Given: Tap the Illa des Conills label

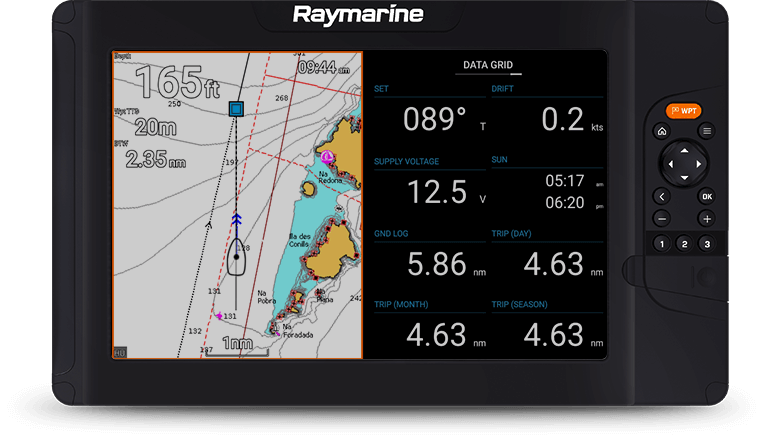Looking at the screenshot, I should (299, 240).
